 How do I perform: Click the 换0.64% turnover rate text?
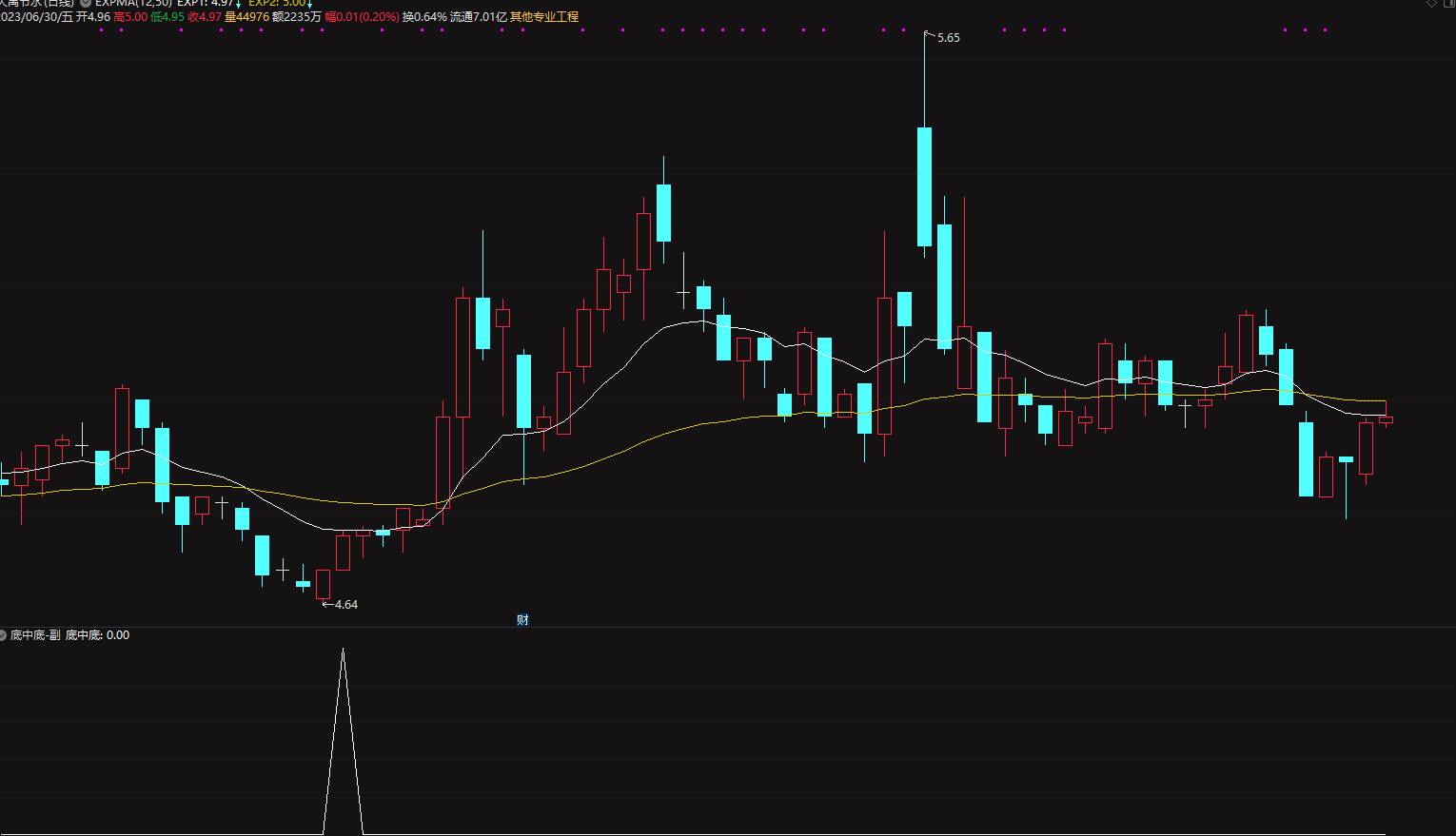click(424, 17)
